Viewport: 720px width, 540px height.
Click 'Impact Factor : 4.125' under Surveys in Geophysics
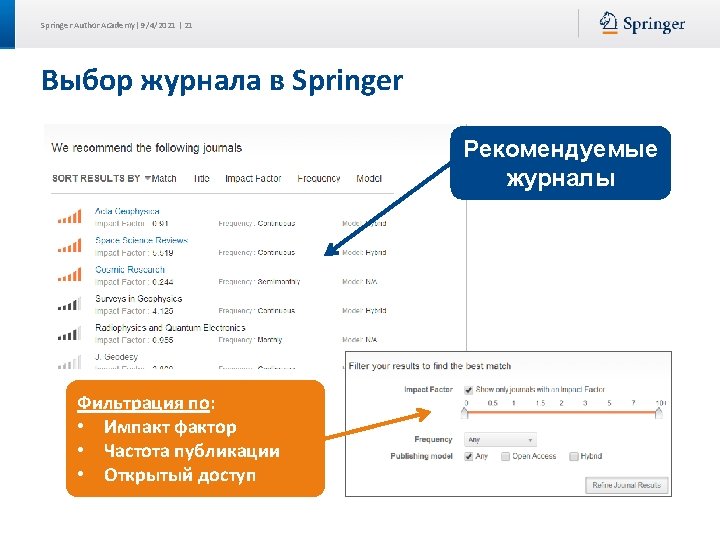(134, 311)
